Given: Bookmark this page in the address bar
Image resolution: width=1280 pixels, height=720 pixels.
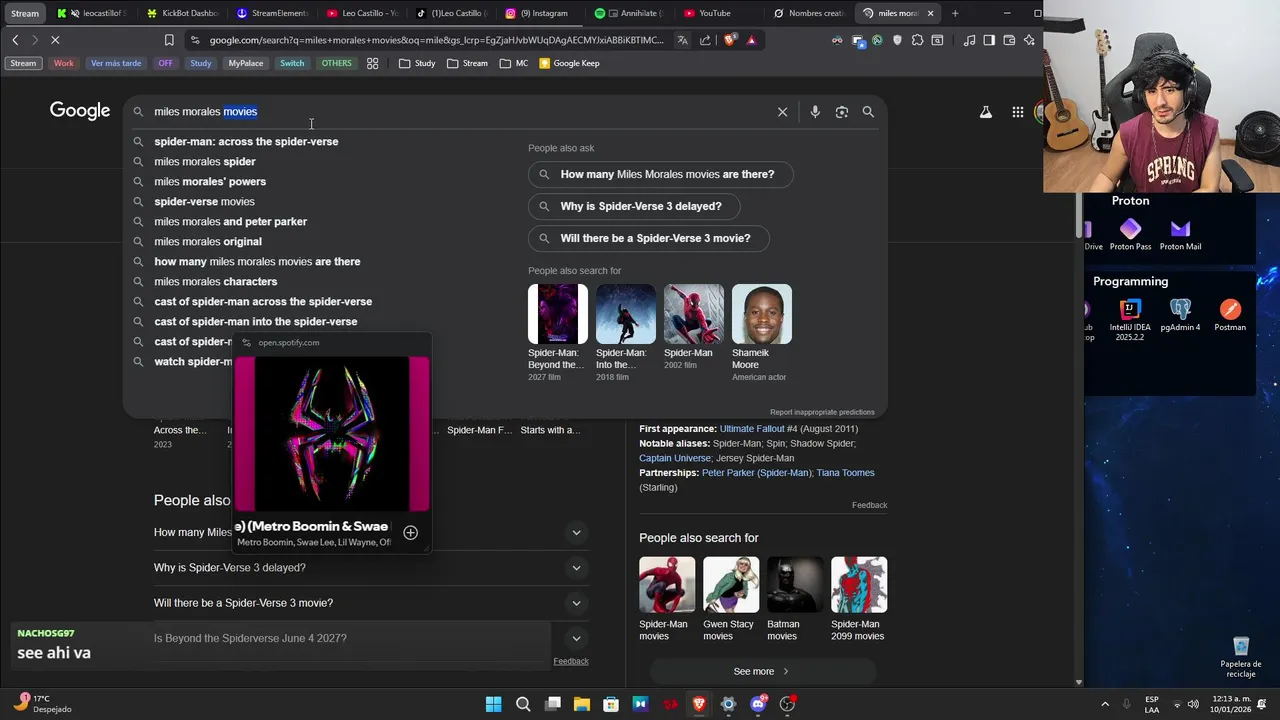Looking at the screenshot, I should pyautogui.click(x=169, y=40).
